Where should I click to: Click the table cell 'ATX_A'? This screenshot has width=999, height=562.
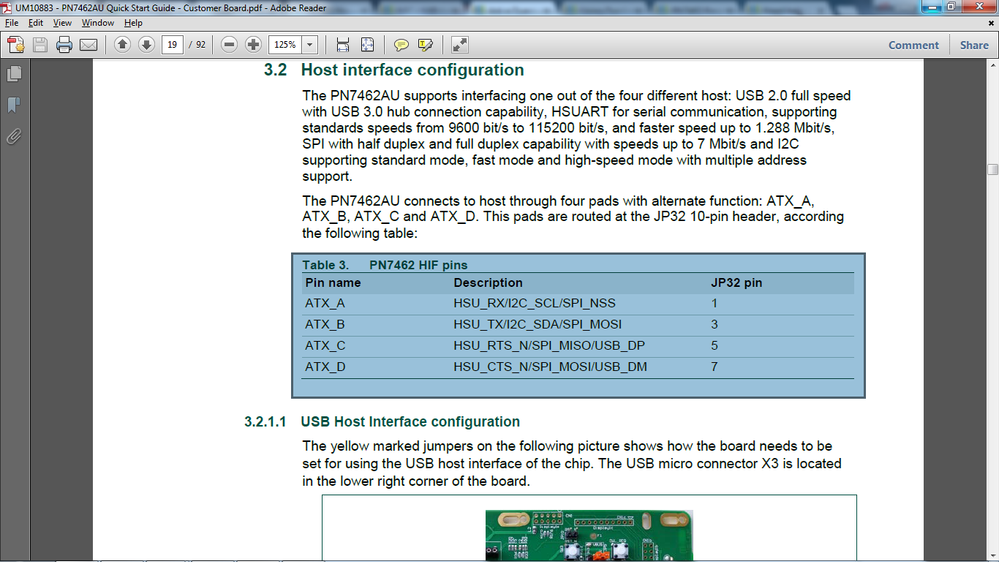[x=325, y=303]
